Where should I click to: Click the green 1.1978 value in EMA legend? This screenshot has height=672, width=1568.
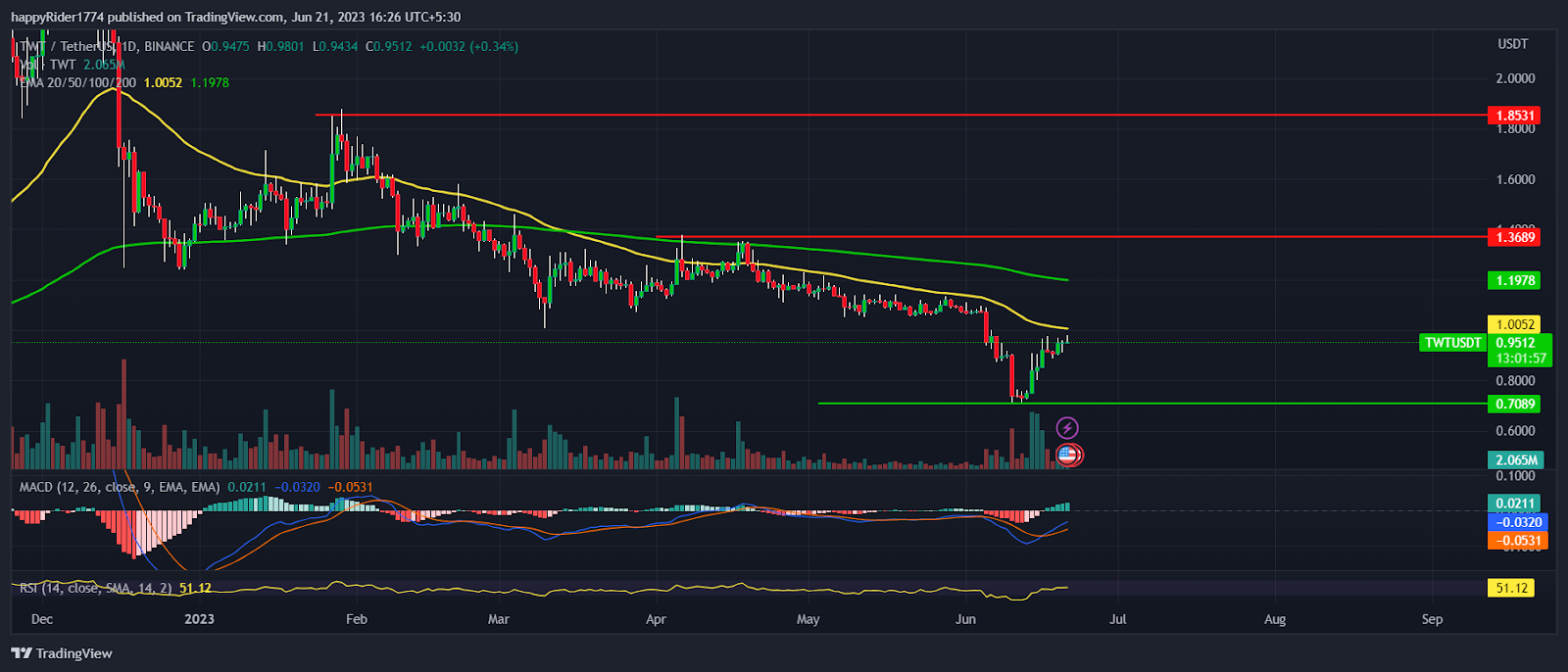point(210,83)
